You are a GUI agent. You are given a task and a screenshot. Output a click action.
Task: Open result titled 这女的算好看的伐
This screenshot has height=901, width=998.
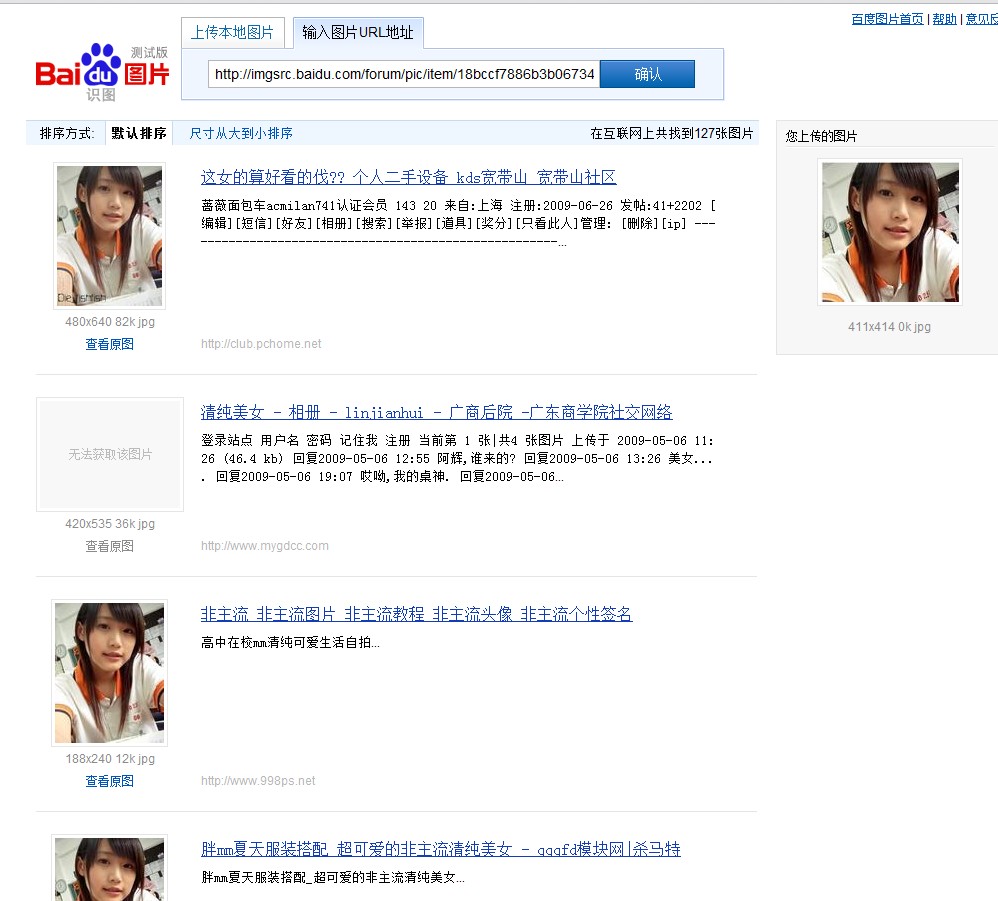coord(409,177)
